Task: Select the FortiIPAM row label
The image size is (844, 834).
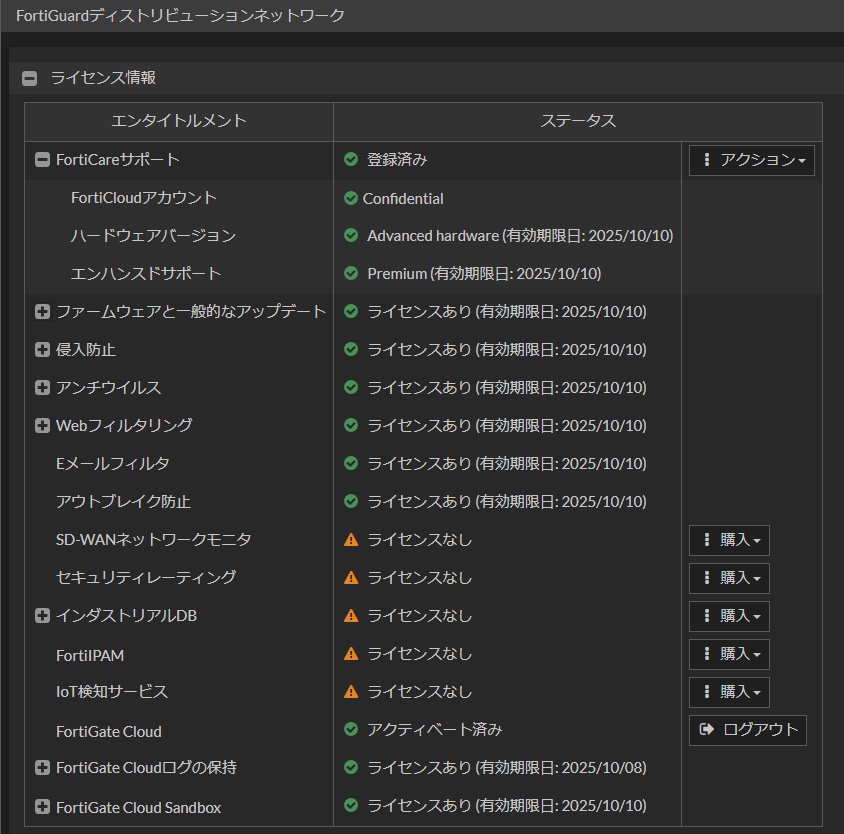Action: click(90, 655)
